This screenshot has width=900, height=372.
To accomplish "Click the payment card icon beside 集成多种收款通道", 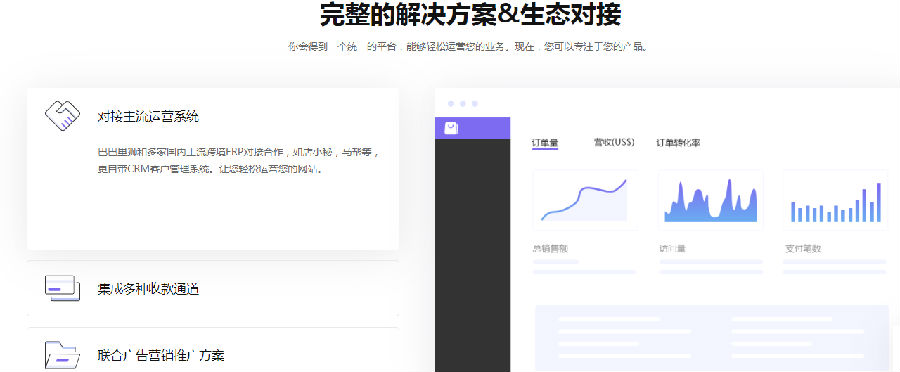I will point(62,288).
